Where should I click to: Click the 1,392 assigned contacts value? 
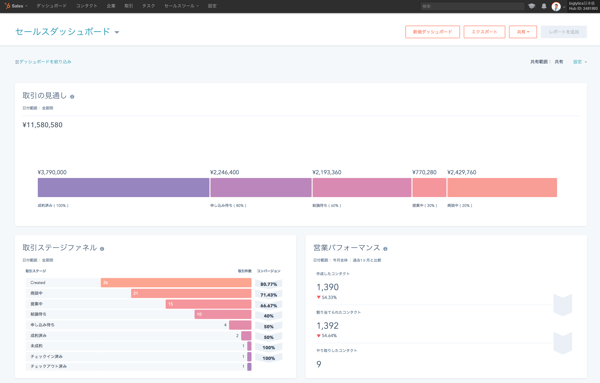[328, 326]
